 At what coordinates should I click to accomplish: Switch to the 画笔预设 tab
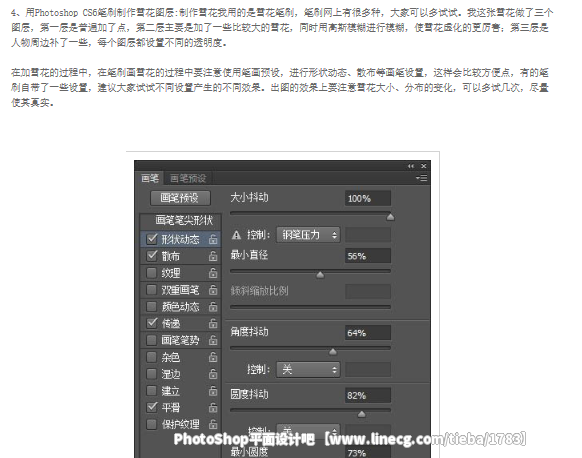[188, 179]
